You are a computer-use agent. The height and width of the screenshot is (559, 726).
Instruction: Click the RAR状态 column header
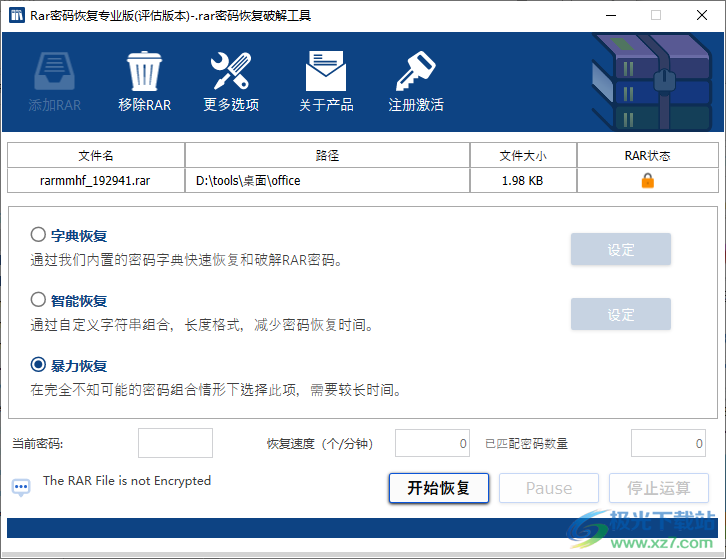[x=647, y=155]
